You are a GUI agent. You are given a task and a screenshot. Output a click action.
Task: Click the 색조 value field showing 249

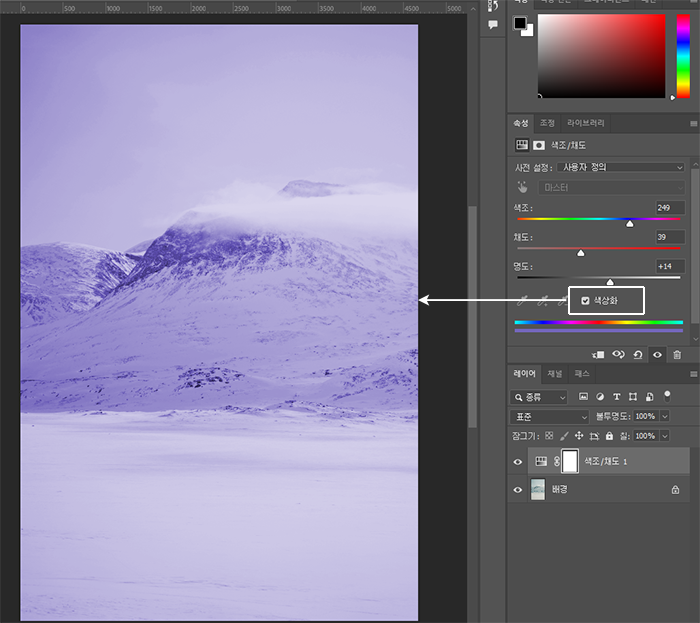pyautogui.click(x=670, y=208)
